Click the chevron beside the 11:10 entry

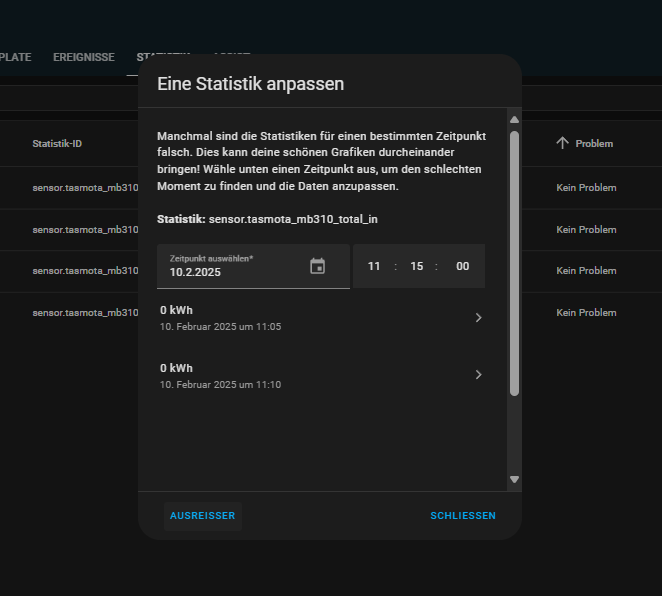pyautogui.click(x=478, y=375)
